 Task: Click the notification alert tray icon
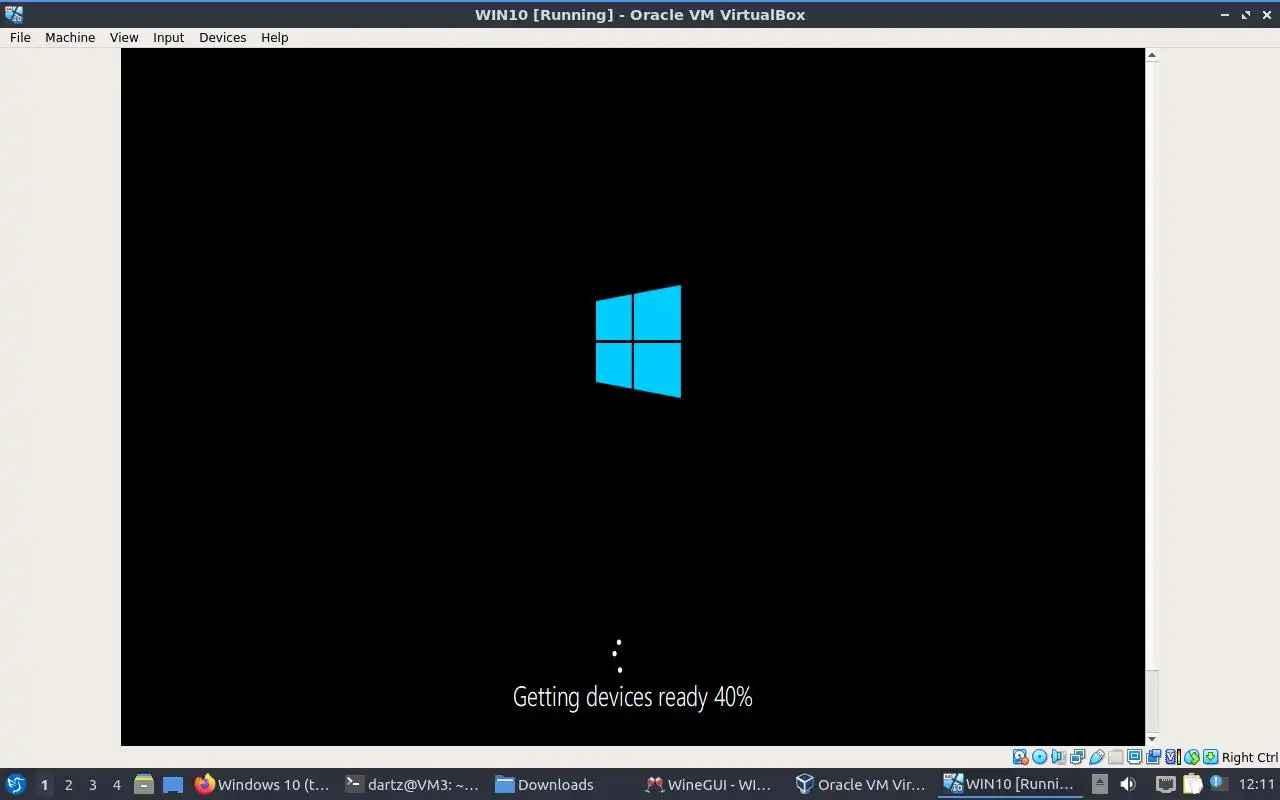click(x=1219, y=783)
